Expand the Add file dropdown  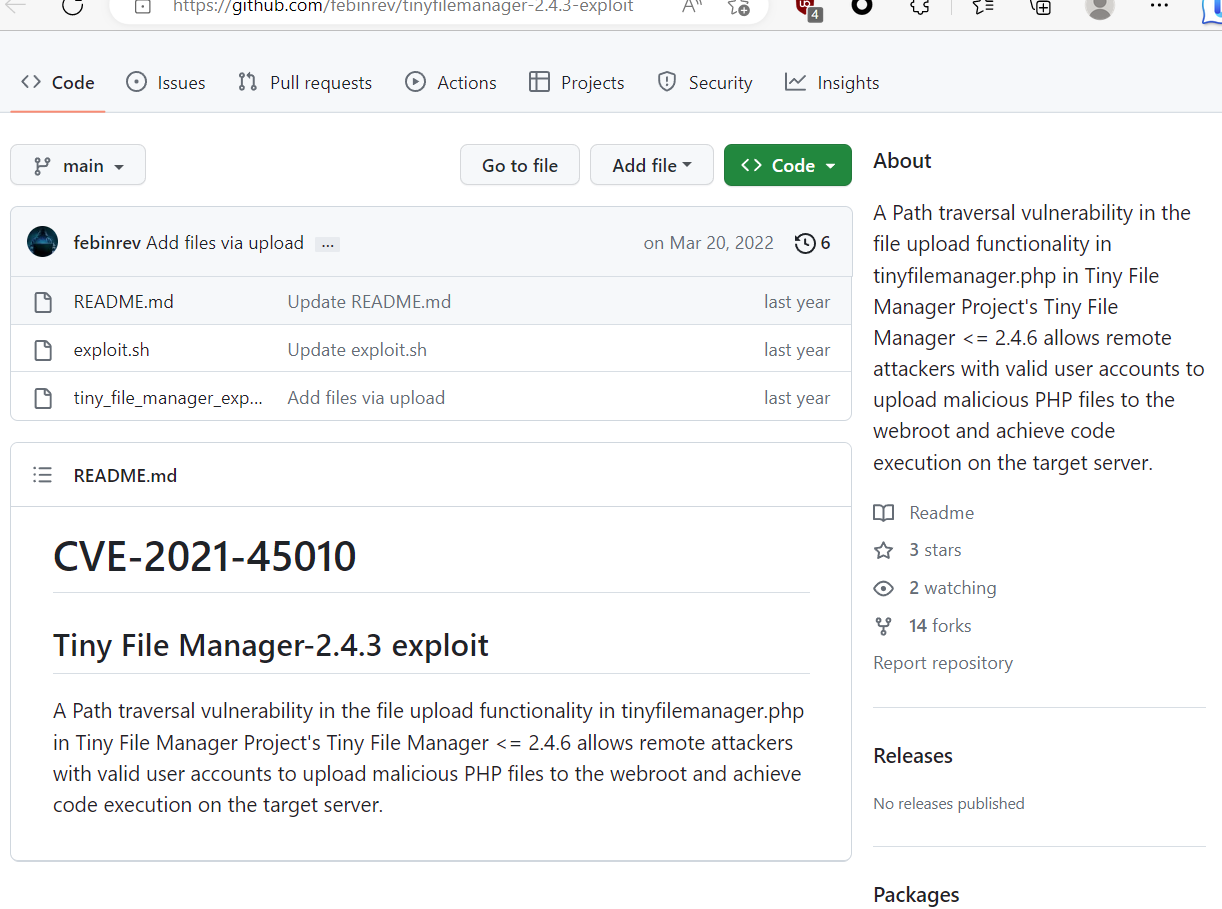pos(651,166)
